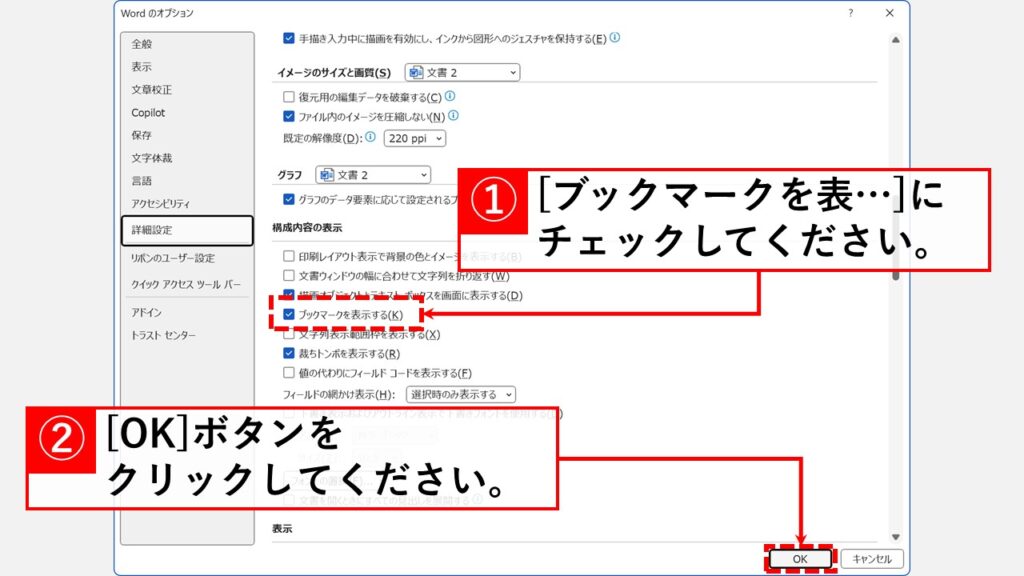The height and width of the screenshot is (576, 1024).
Task: Open the 文章校正 category
Action: click(152, 89)
